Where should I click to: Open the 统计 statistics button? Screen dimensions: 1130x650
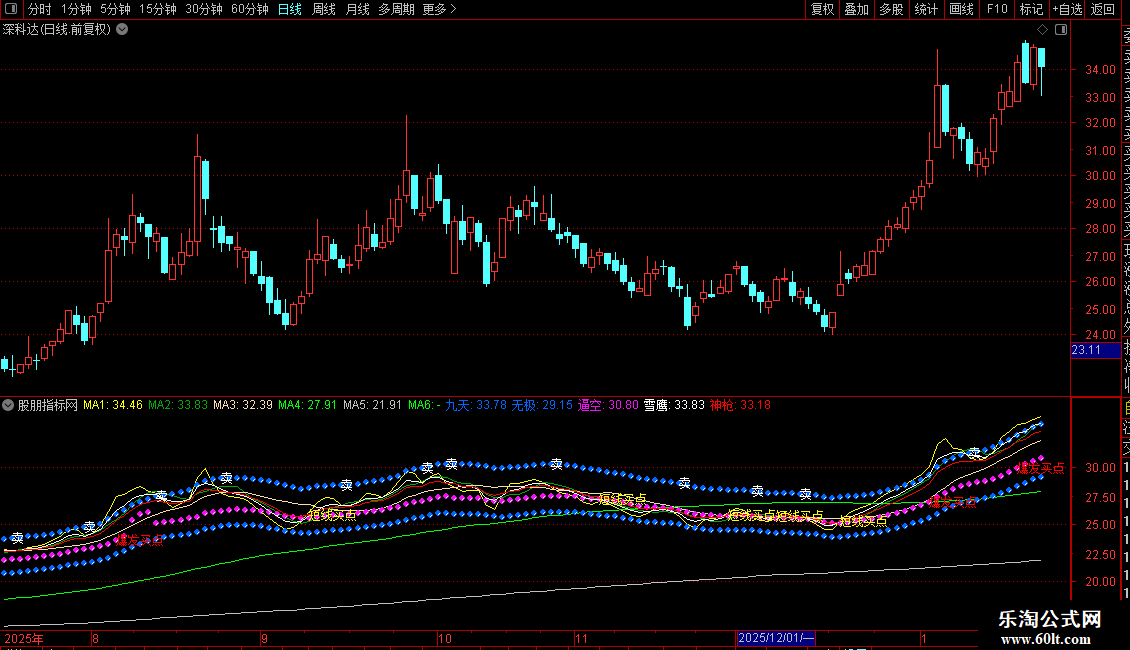[926, 9]
